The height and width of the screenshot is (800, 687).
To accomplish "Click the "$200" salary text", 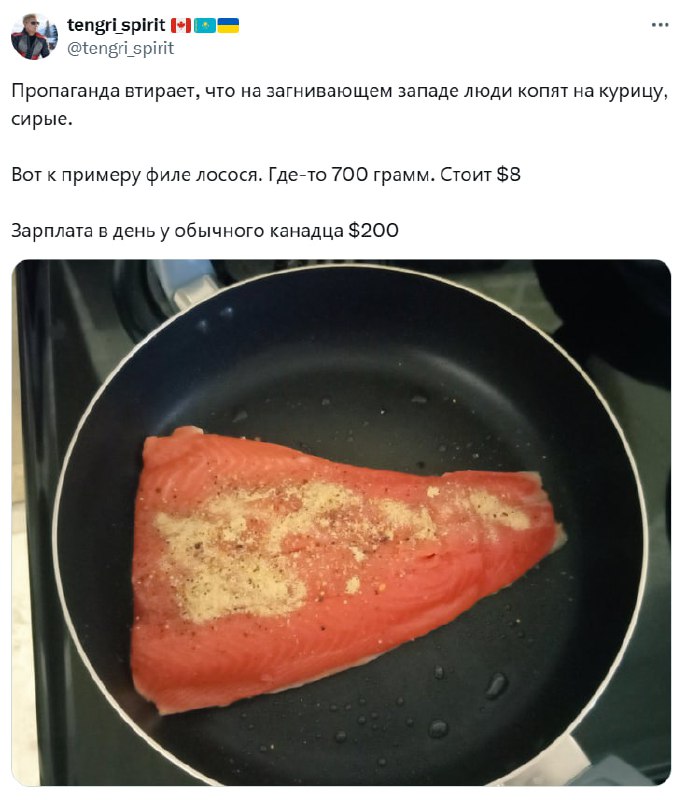I will (x=373, y=231).
